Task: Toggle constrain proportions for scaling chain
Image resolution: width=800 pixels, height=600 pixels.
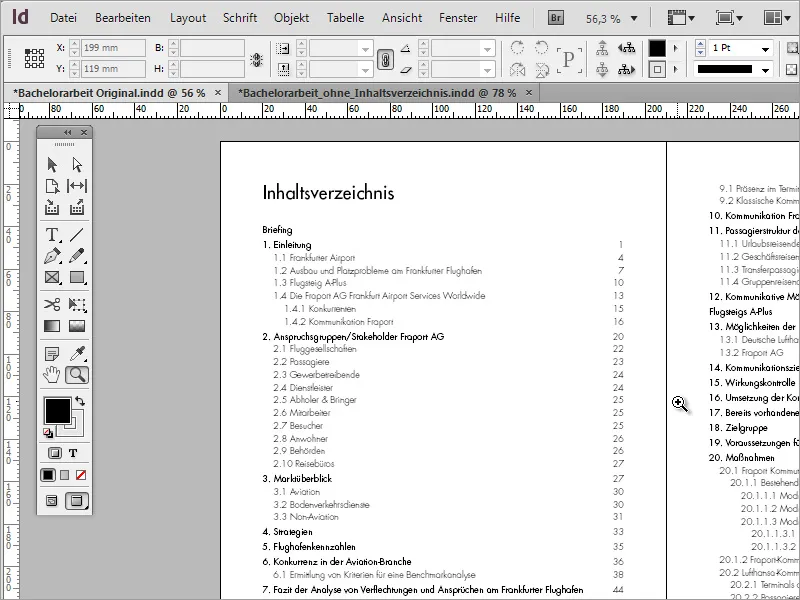Action: click(385, 60)
